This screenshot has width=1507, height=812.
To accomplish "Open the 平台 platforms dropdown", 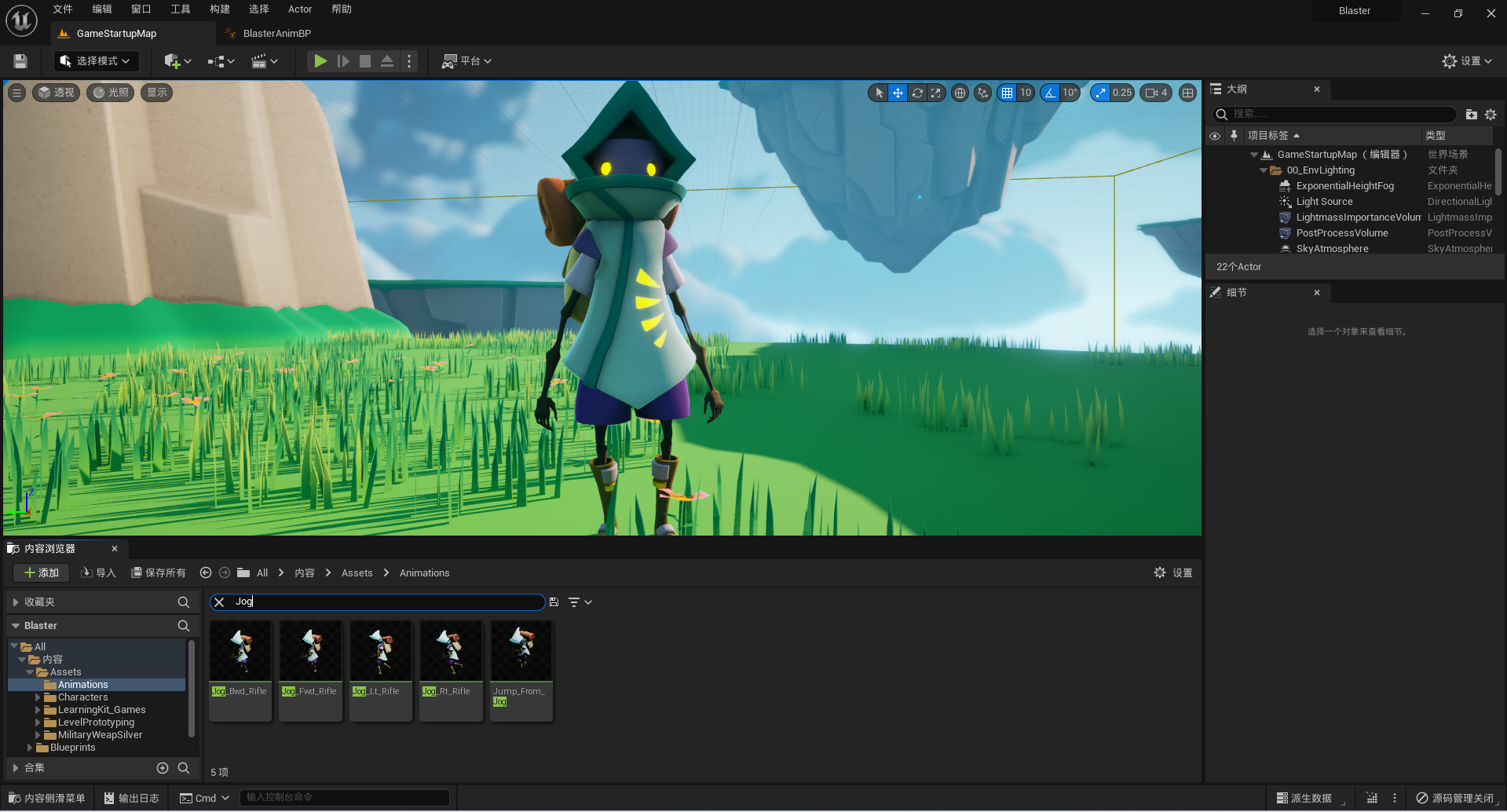I will click(466, 61).
